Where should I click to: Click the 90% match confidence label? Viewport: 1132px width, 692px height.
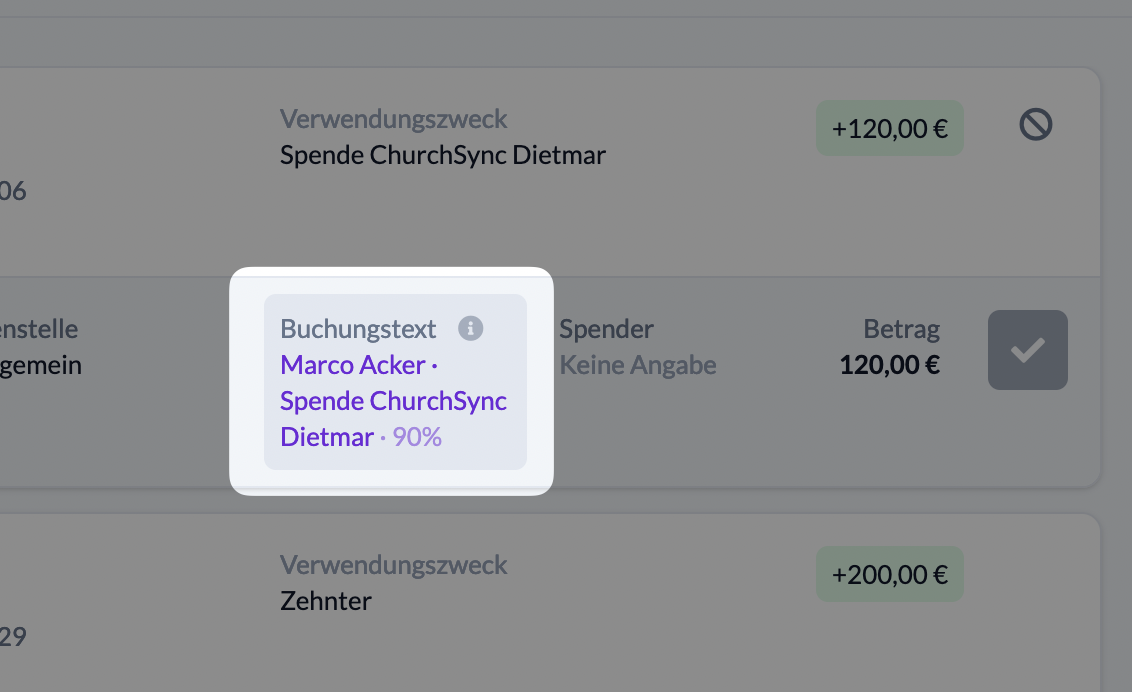[417, 437]
